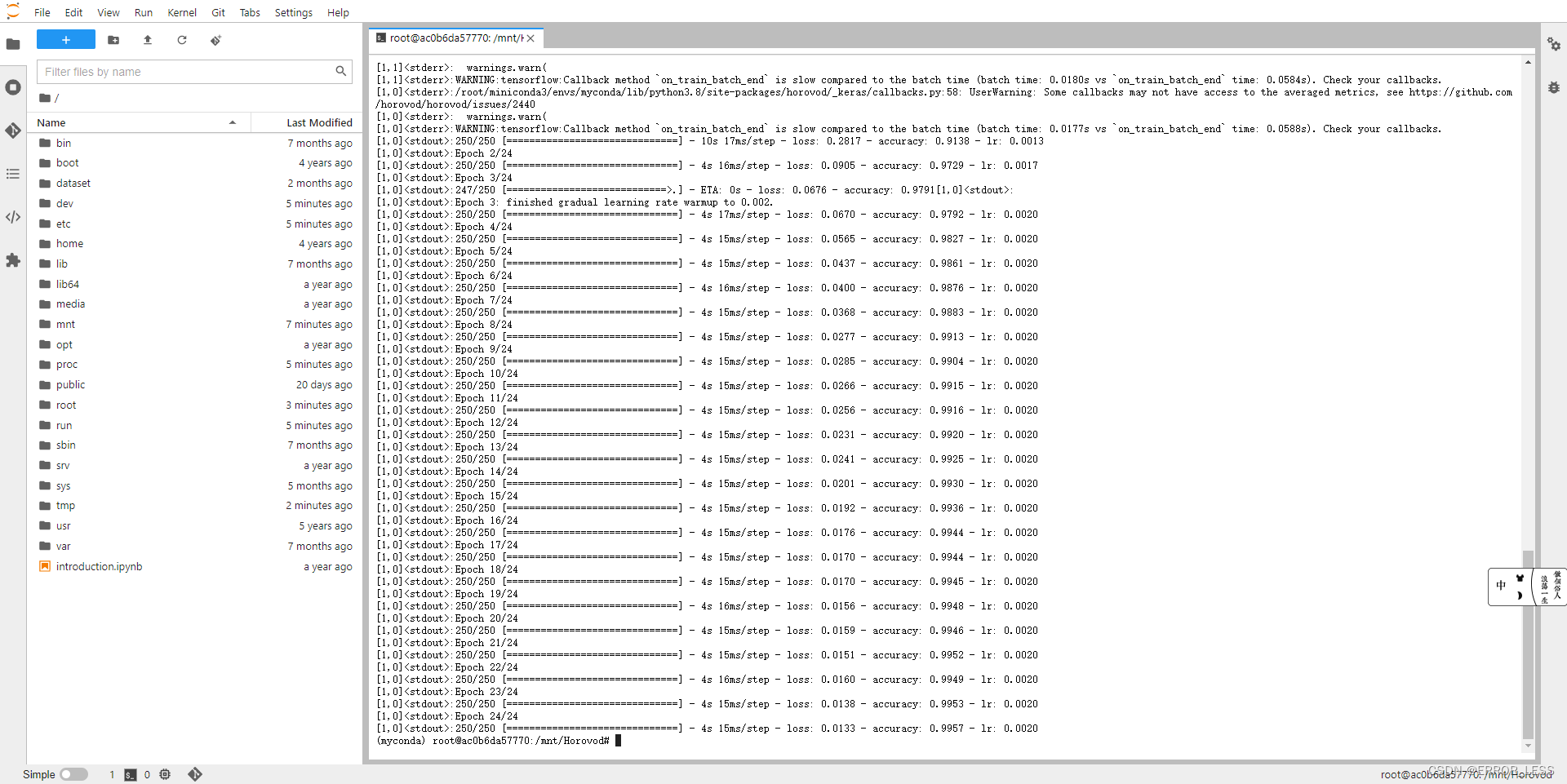Open the Kernel menu

[x=182, y=12]
